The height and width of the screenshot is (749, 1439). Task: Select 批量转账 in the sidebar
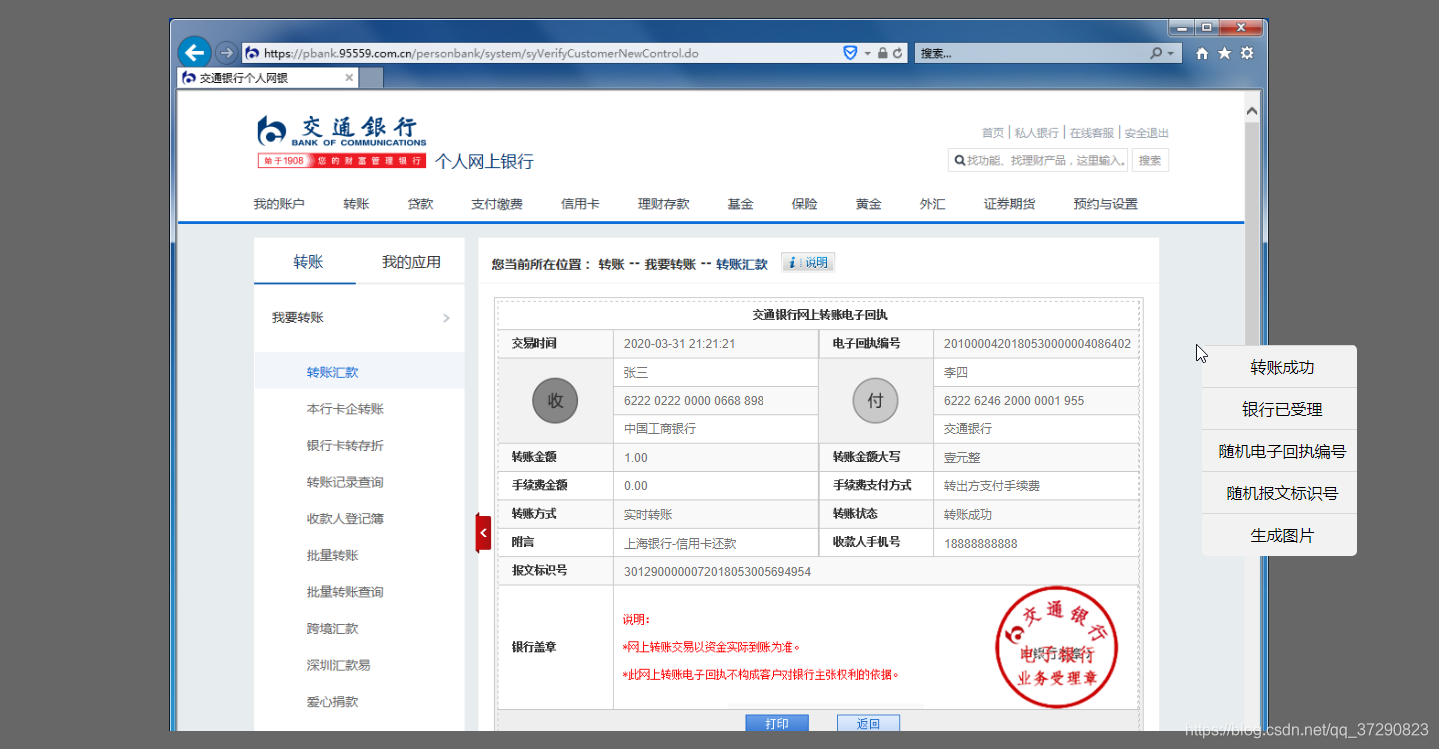coord(332,555)
